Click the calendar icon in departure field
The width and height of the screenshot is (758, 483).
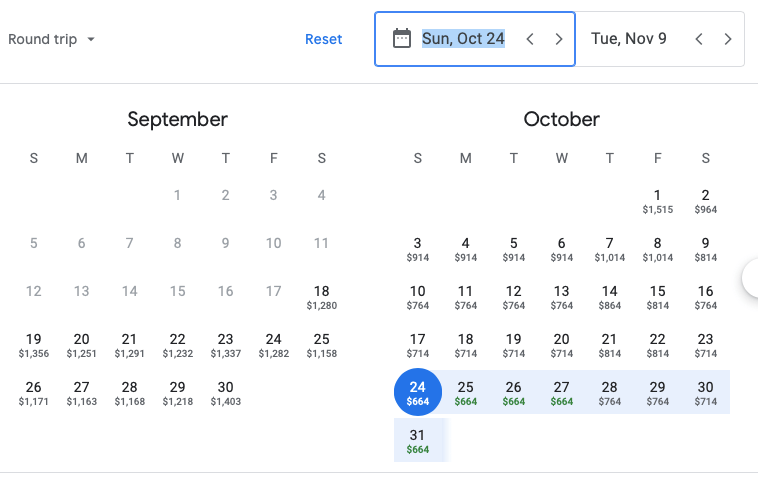tap(402, 39)
